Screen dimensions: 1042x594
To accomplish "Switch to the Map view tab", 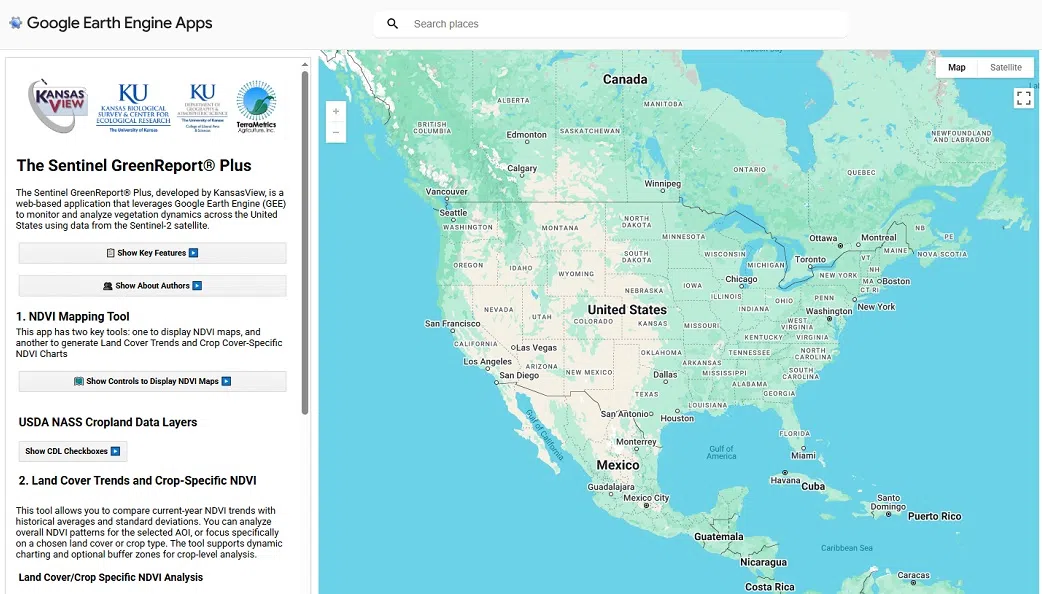I will [957, 67].
